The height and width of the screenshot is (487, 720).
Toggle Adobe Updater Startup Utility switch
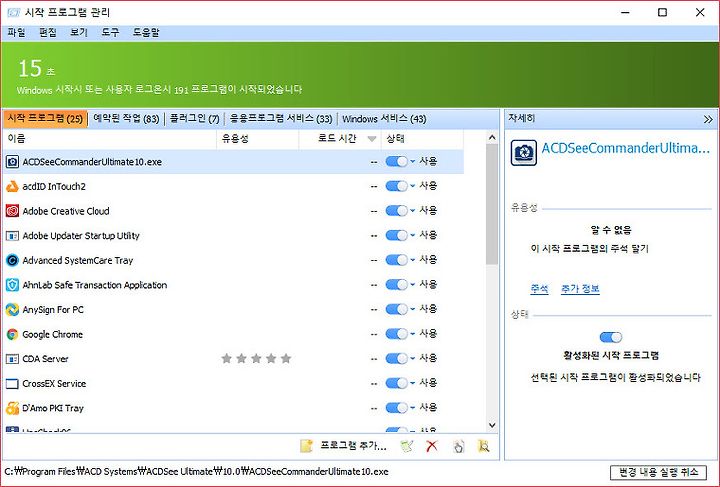(x=397, y=235)
